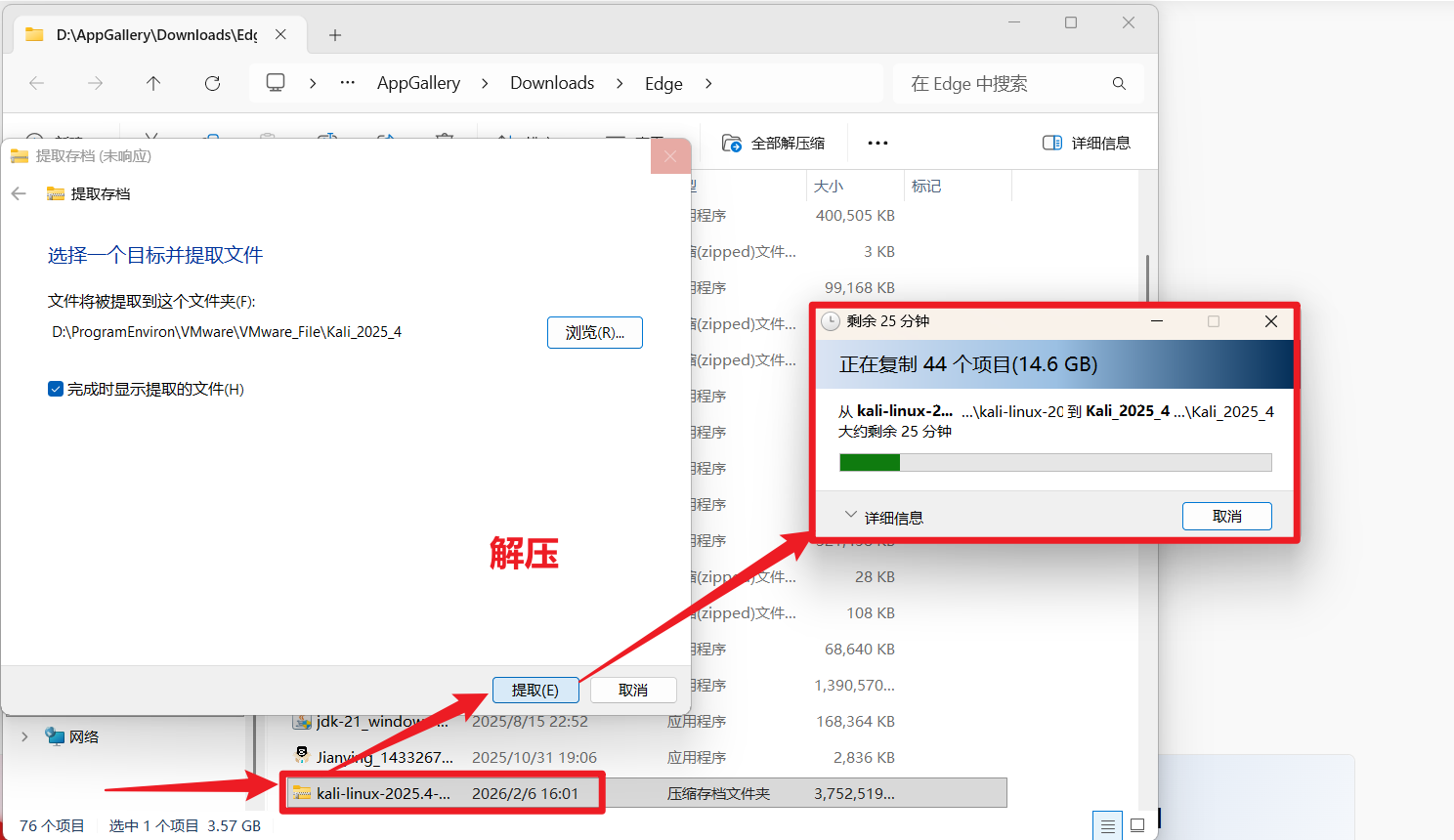The image size is (1454, 840).
Task: Select the Edge breadcrumb segment
Action: (663, 84)
